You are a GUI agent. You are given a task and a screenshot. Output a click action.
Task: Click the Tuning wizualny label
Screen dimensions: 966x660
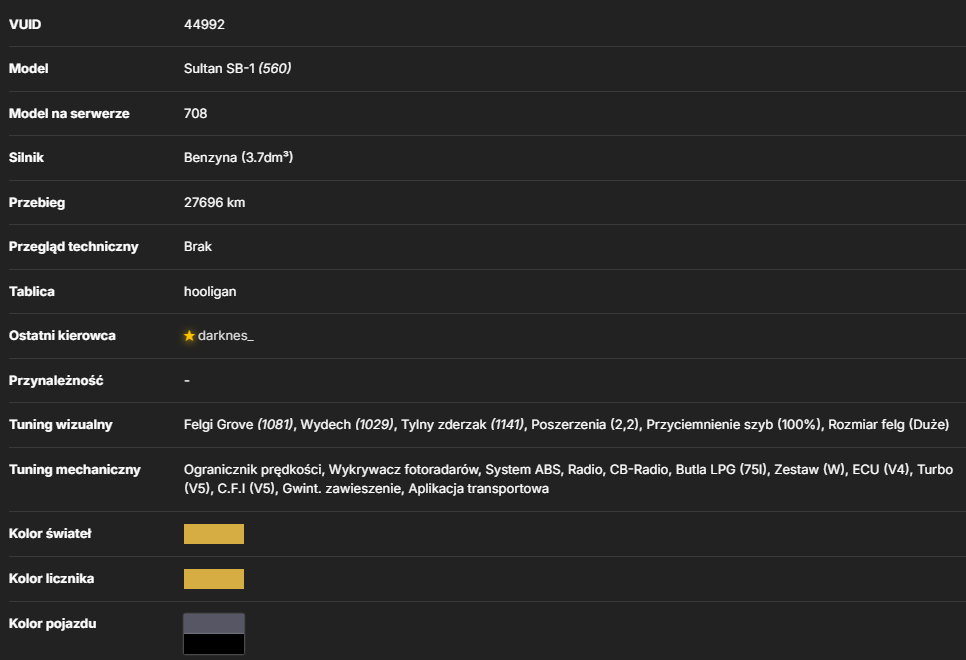(x=61, y=425)
